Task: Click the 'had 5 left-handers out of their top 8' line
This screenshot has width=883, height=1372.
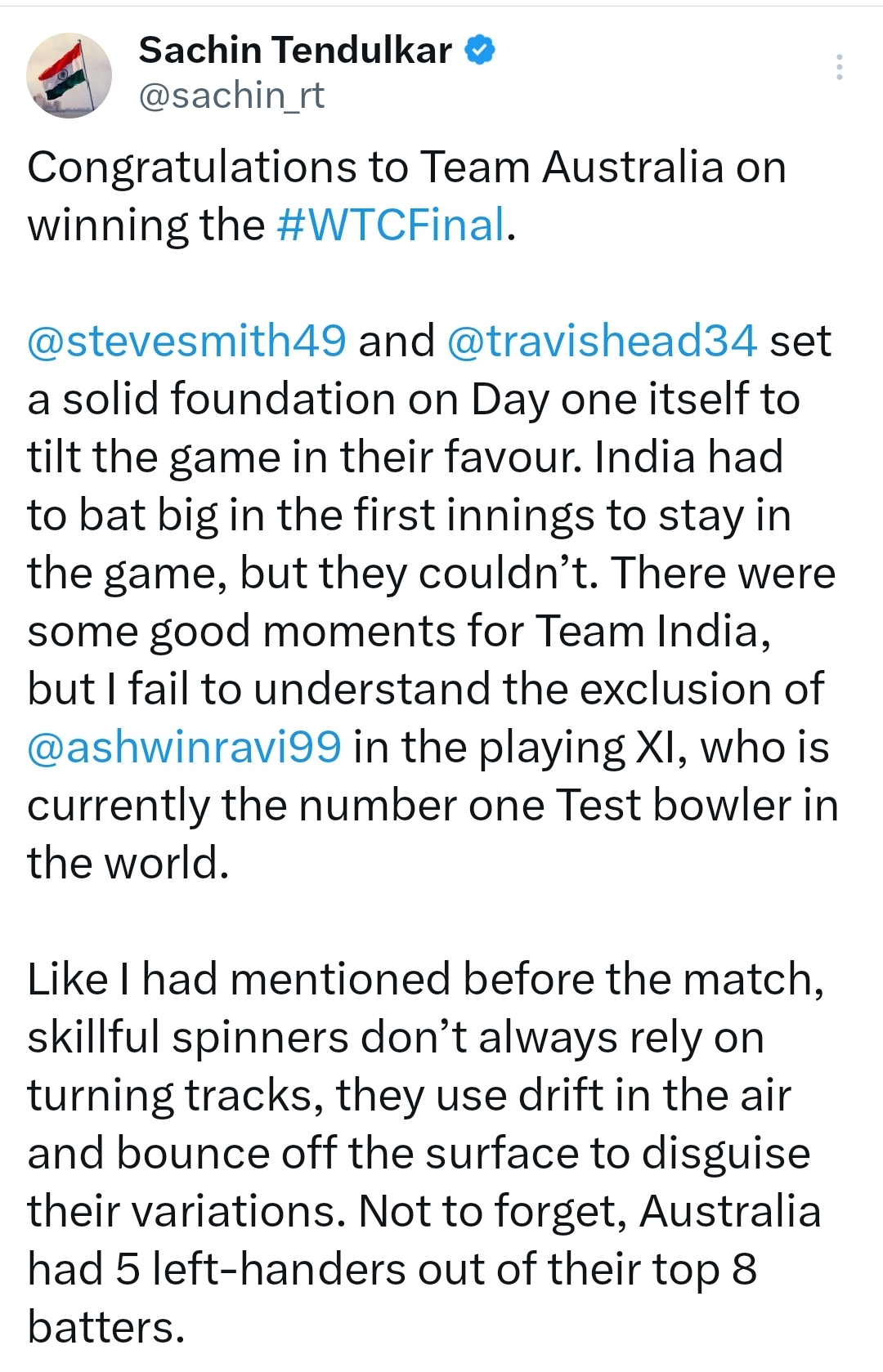Action: (392, 1270)
